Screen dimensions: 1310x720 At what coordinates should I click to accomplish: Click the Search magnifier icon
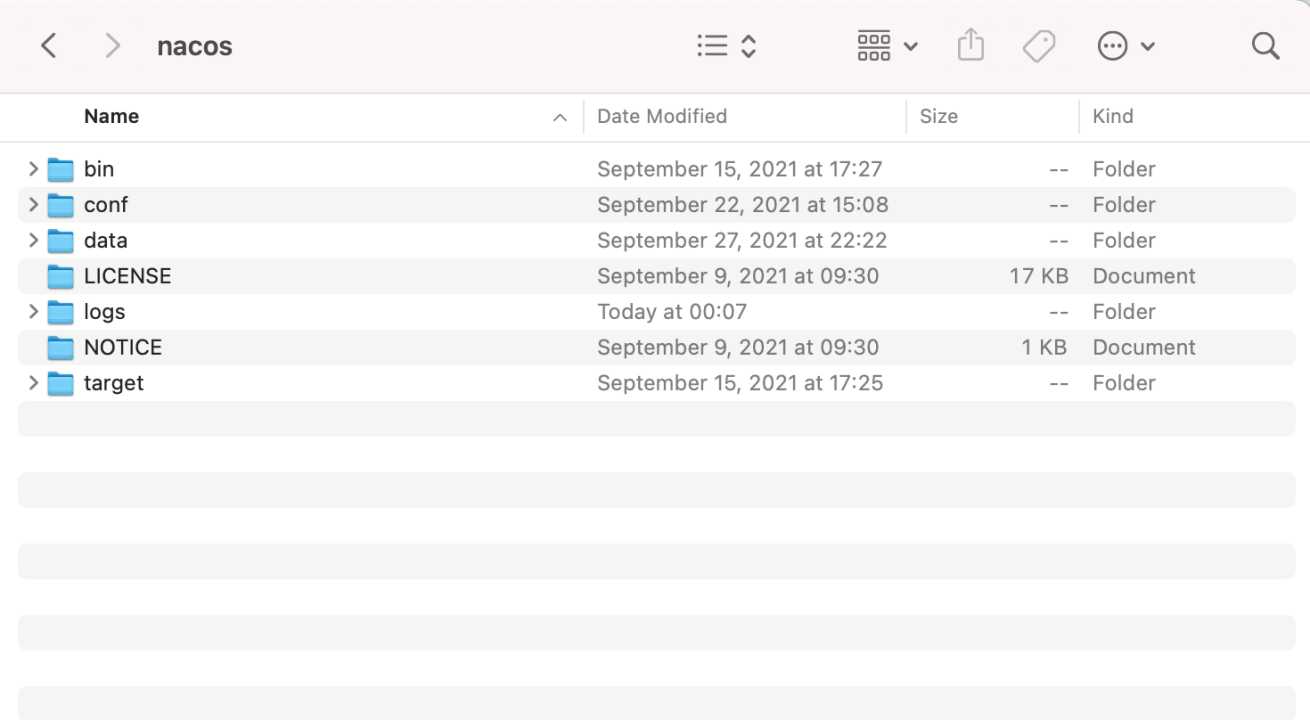pyautogui.click(x=1265, y=46)
